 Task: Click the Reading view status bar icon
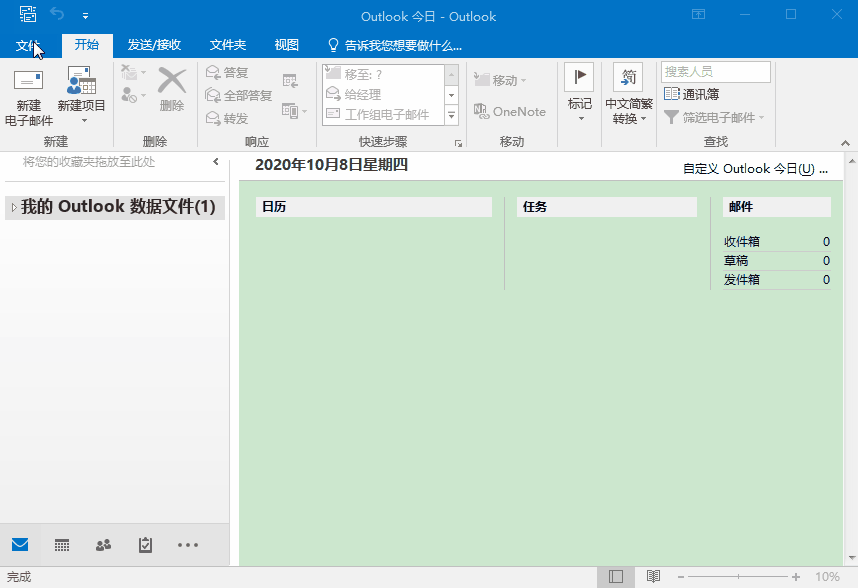click(x=653, y=577)
